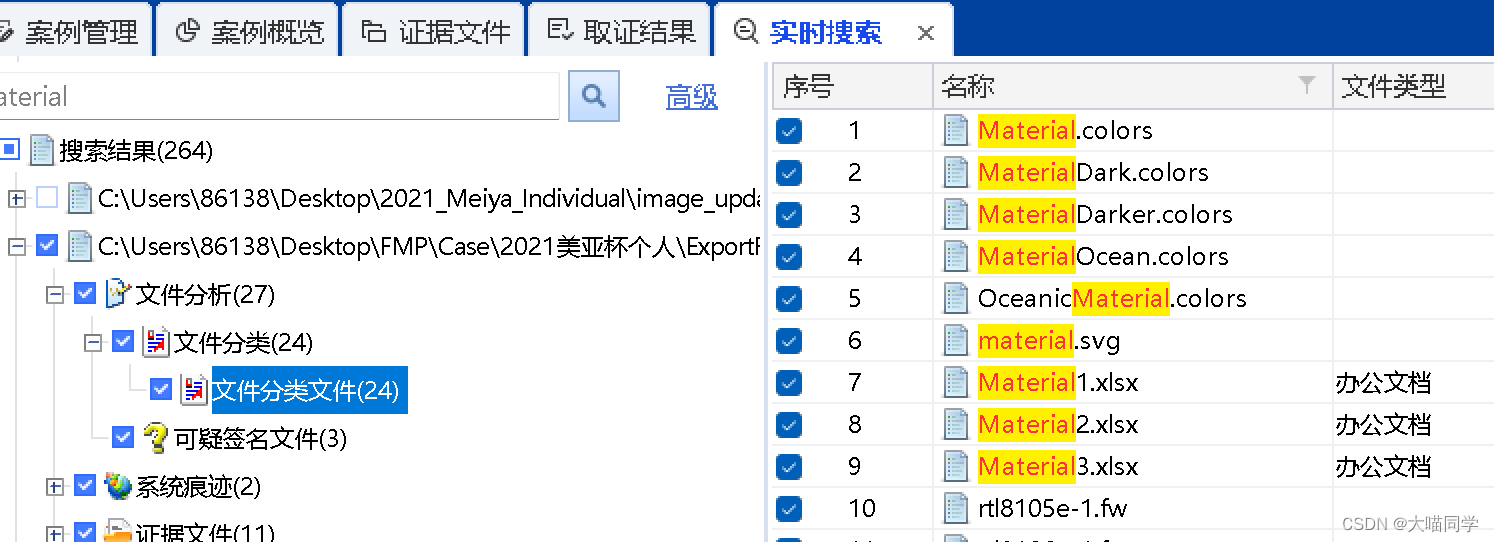Click the material.svg file icon

tap(957, 340)
